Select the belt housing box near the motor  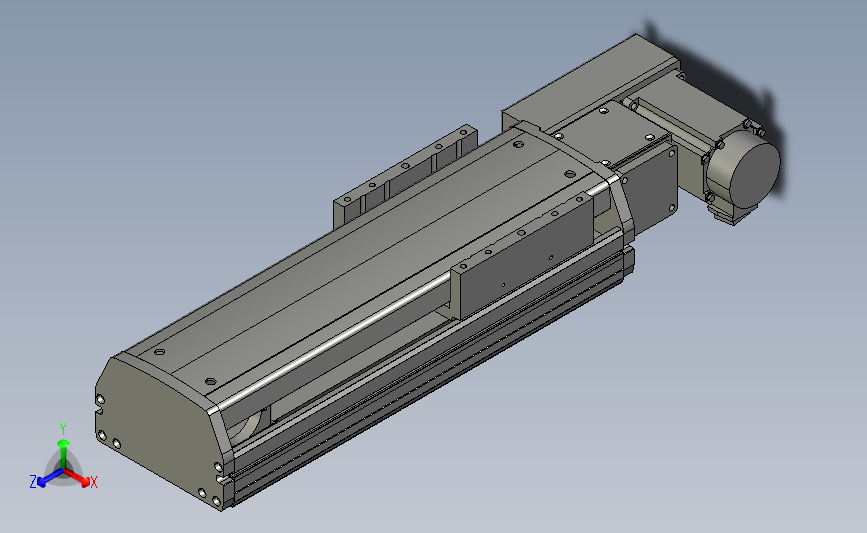click(x=589, y=83)
